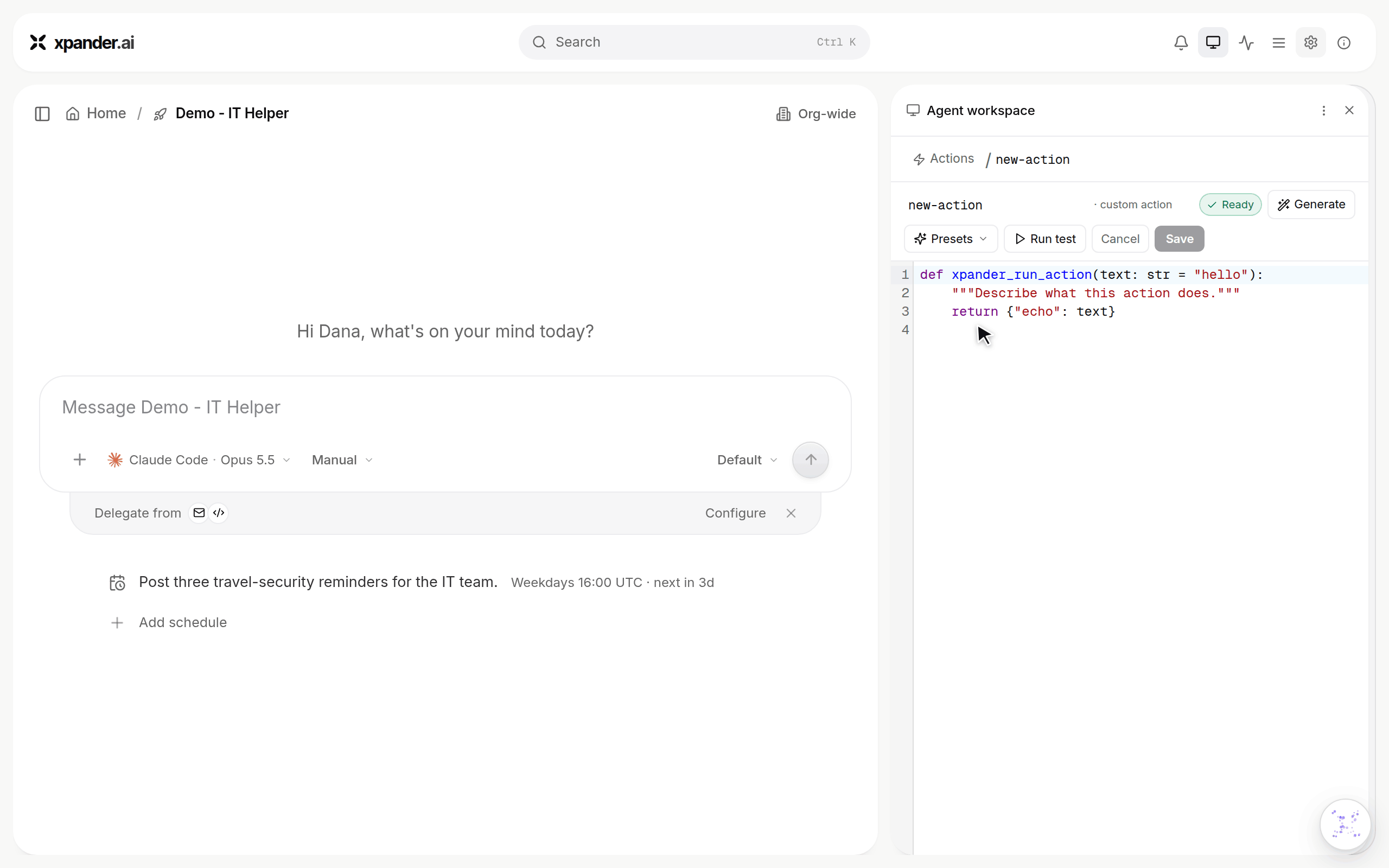Toggle the Agent workspace monitor icon in top bar

(x=1213, y=42)
